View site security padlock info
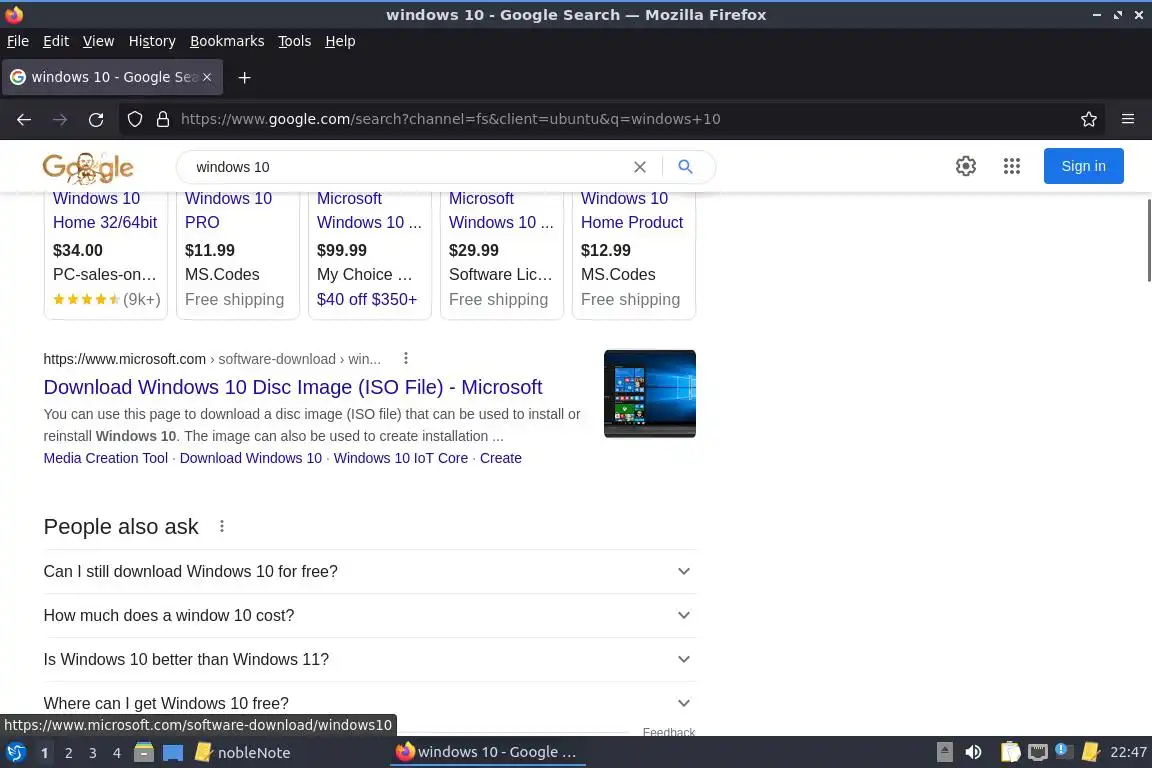This screenshot has height=768, width=1152. (163, 119)
